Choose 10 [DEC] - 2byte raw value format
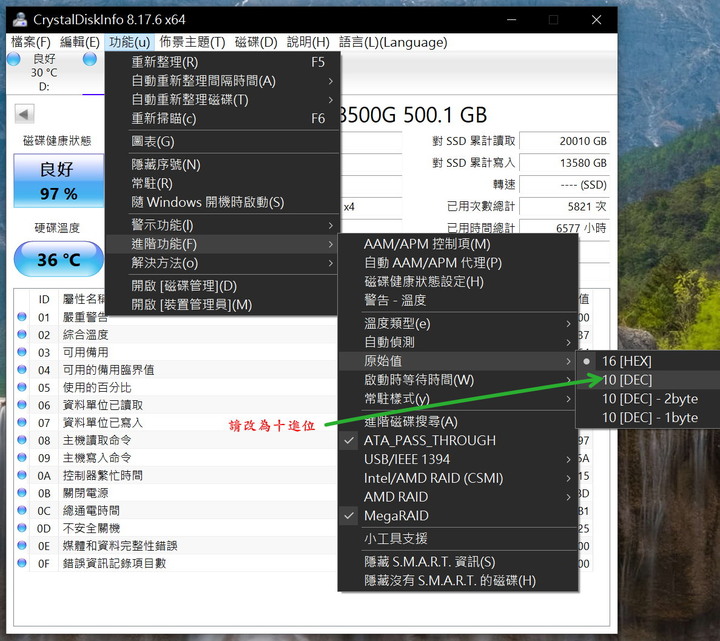The width and height of the screenshot is (720, 641). coord(647,399)
